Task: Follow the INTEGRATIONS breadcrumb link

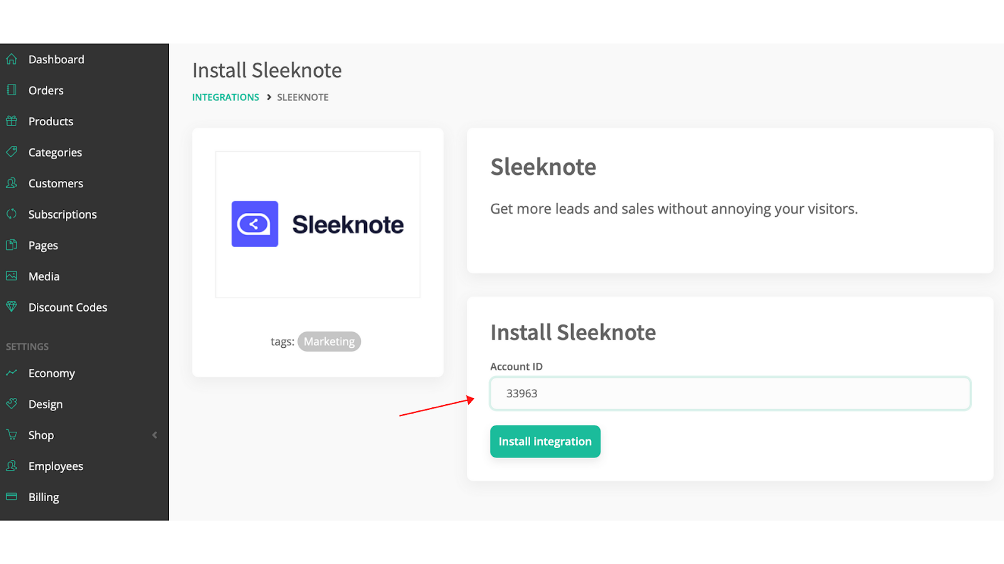Action: pos(225,97)
